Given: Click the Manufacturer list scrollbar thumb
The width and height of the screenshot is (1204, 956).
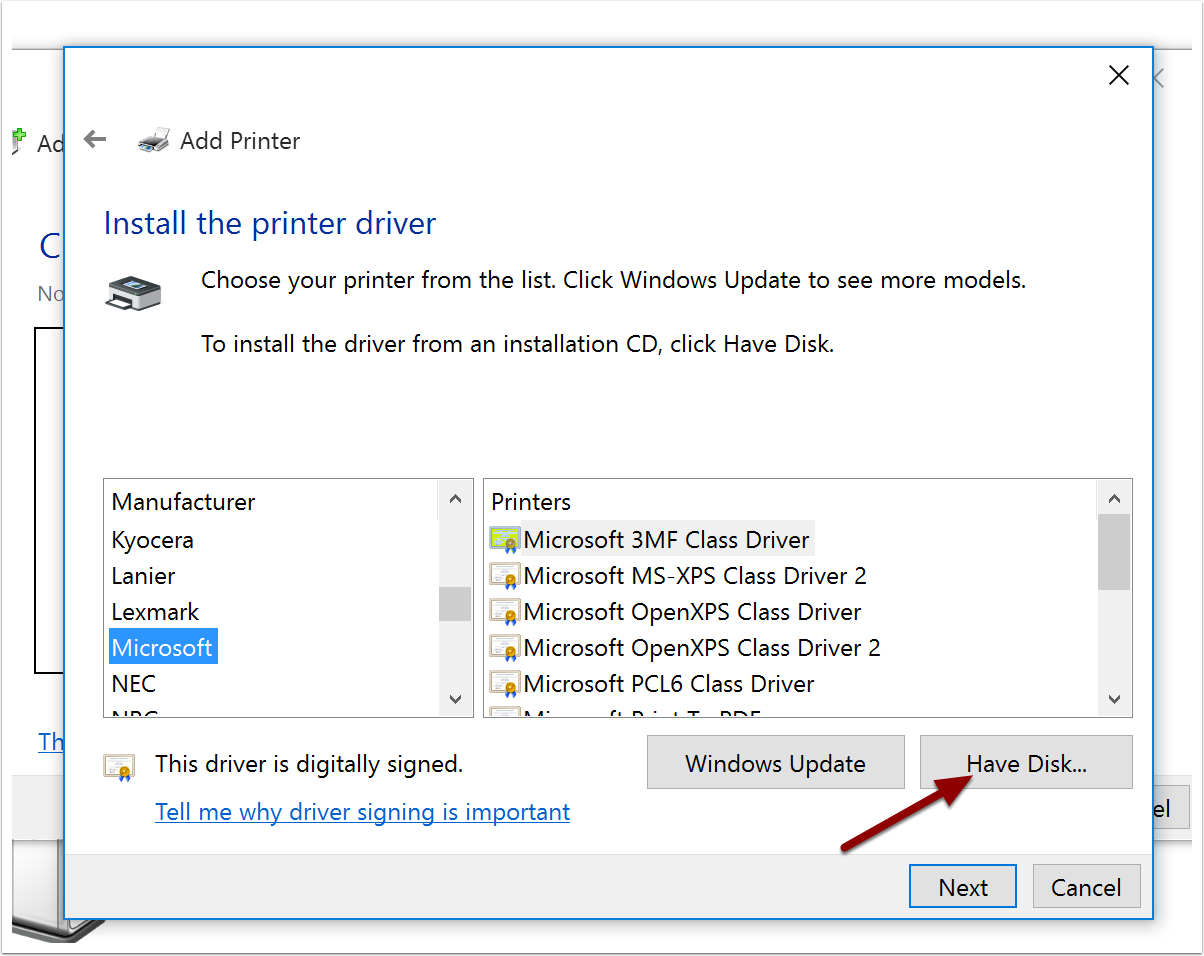Looking at the screenshot, I should tap(455, 604).
